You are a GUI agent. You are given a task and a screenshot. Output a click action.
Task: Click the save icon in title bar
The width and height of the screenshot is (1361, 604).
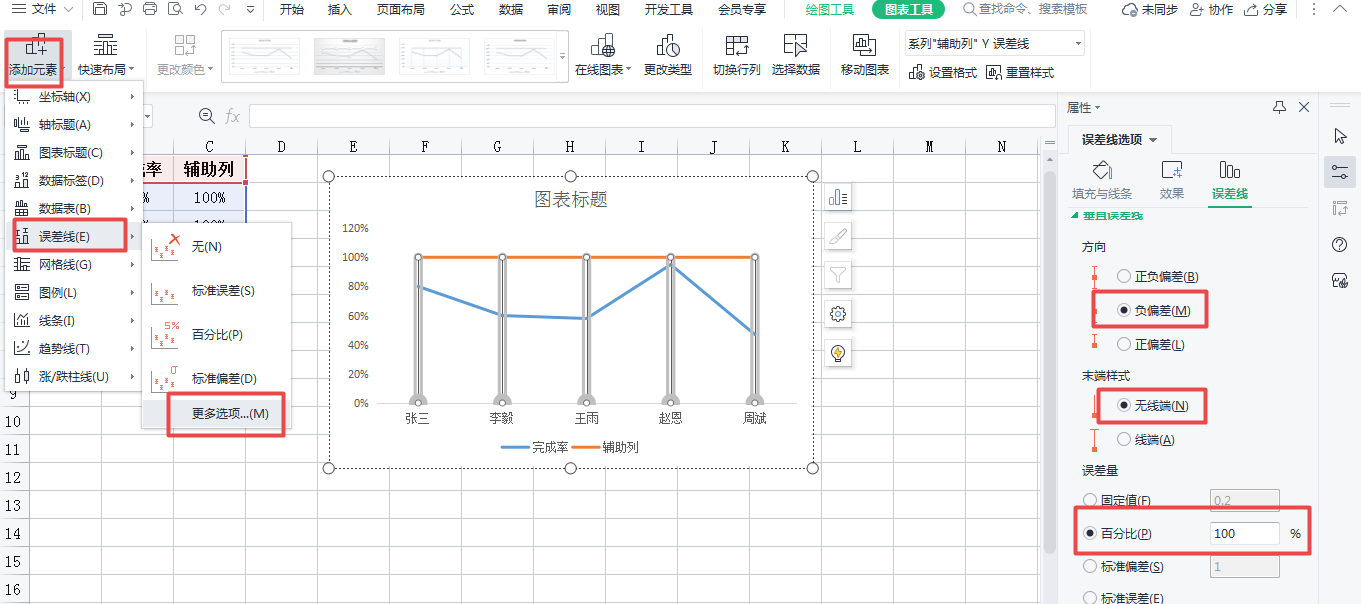pos(99,10)
